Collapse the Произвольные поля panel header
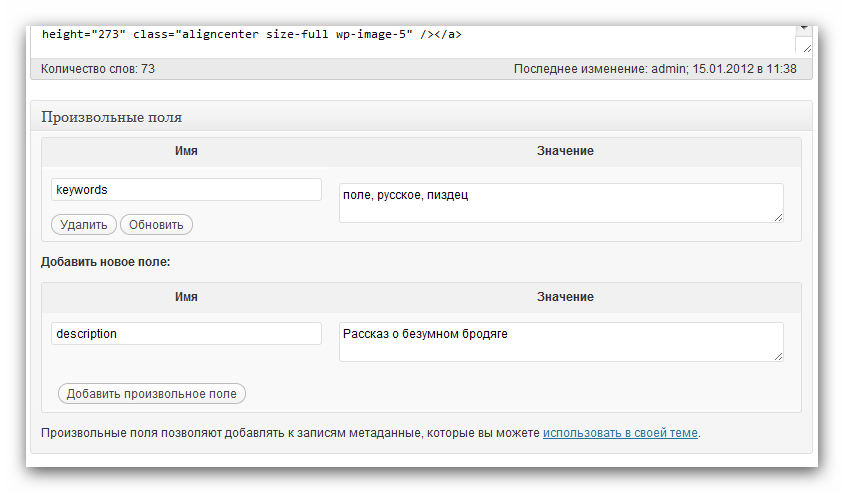The height and width of the screenshot is (493, 844). tap(421, 116)
